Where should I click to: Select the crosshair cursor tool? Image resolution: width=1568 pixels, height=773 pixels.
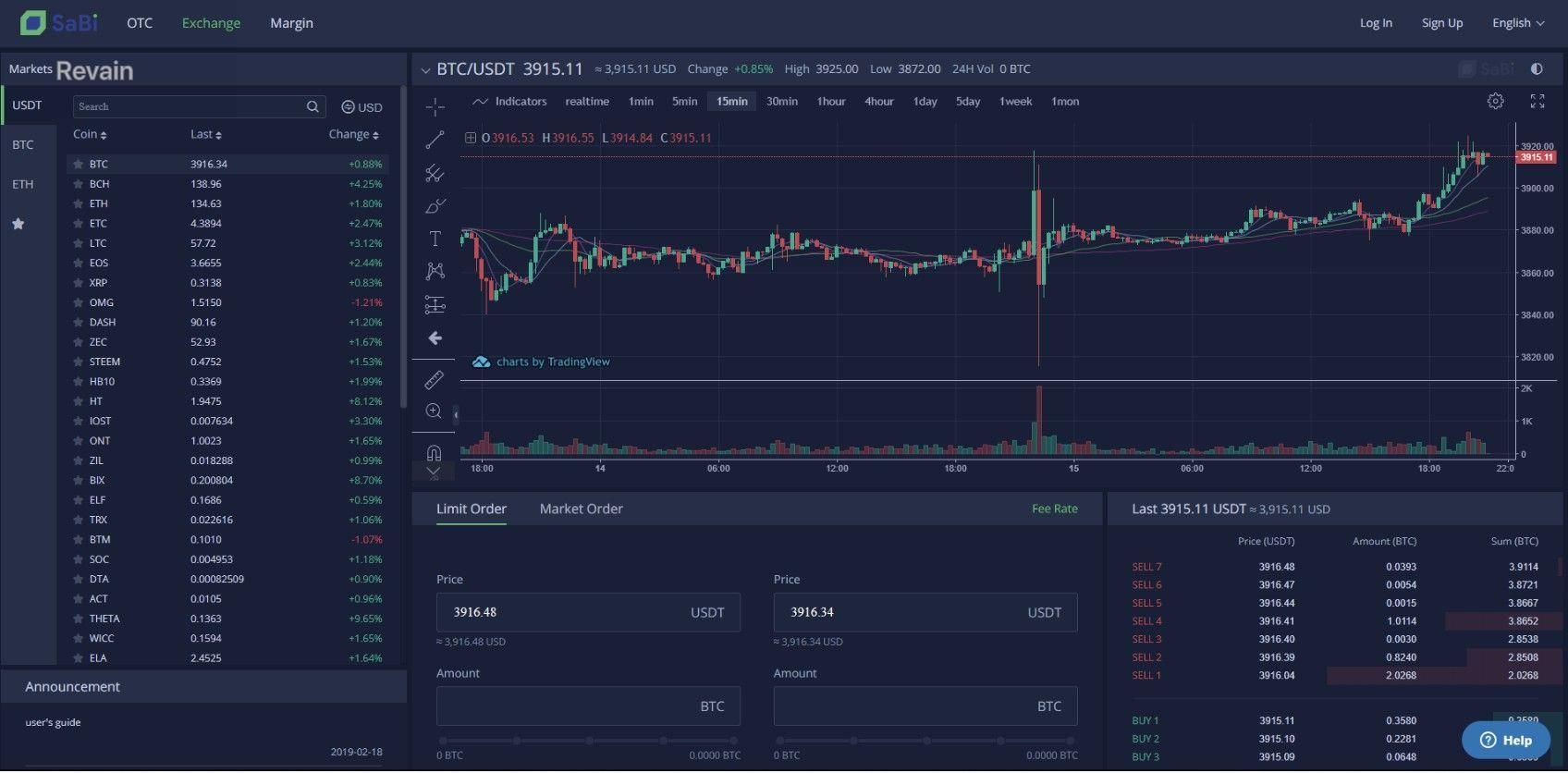435,106
